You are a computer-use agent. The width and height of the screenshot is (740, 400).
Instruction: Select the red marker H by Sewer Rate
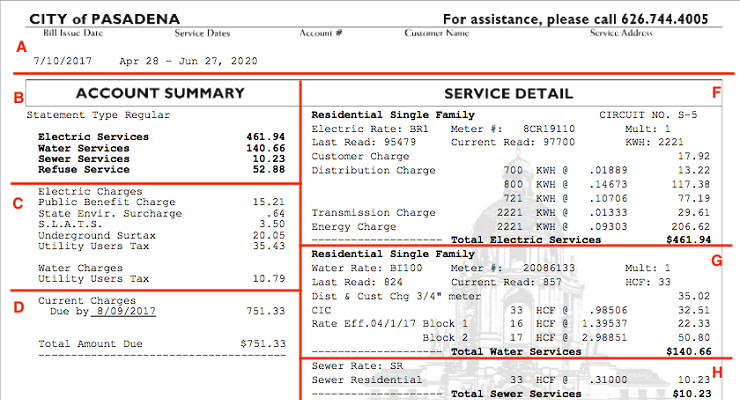point(715,372)
